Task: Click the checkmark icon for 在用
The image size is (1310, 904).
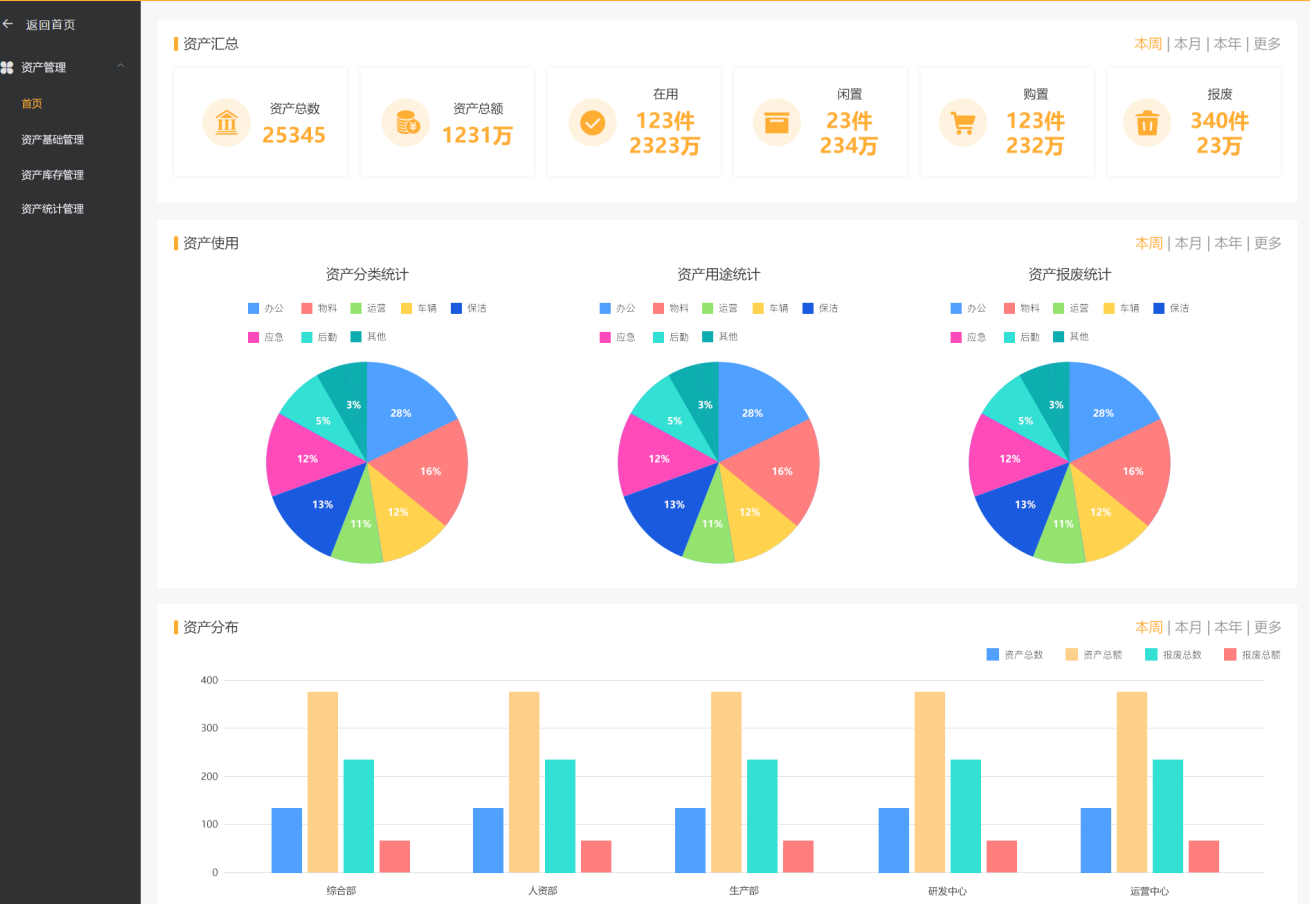Action: click(592, 123)
